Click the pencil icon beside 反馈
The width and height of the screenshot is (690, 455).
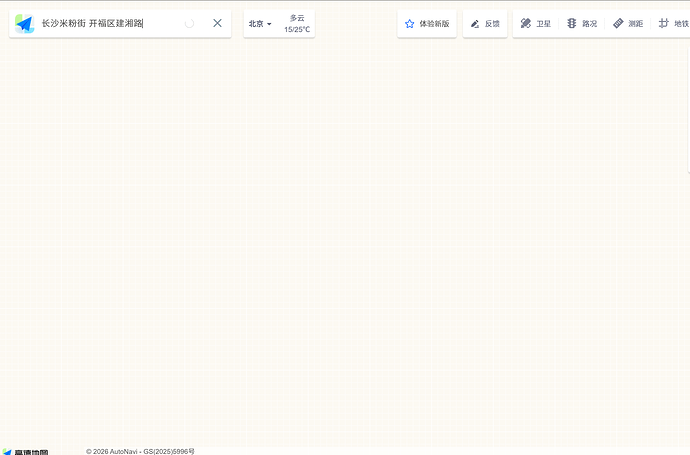click(475, 24)
